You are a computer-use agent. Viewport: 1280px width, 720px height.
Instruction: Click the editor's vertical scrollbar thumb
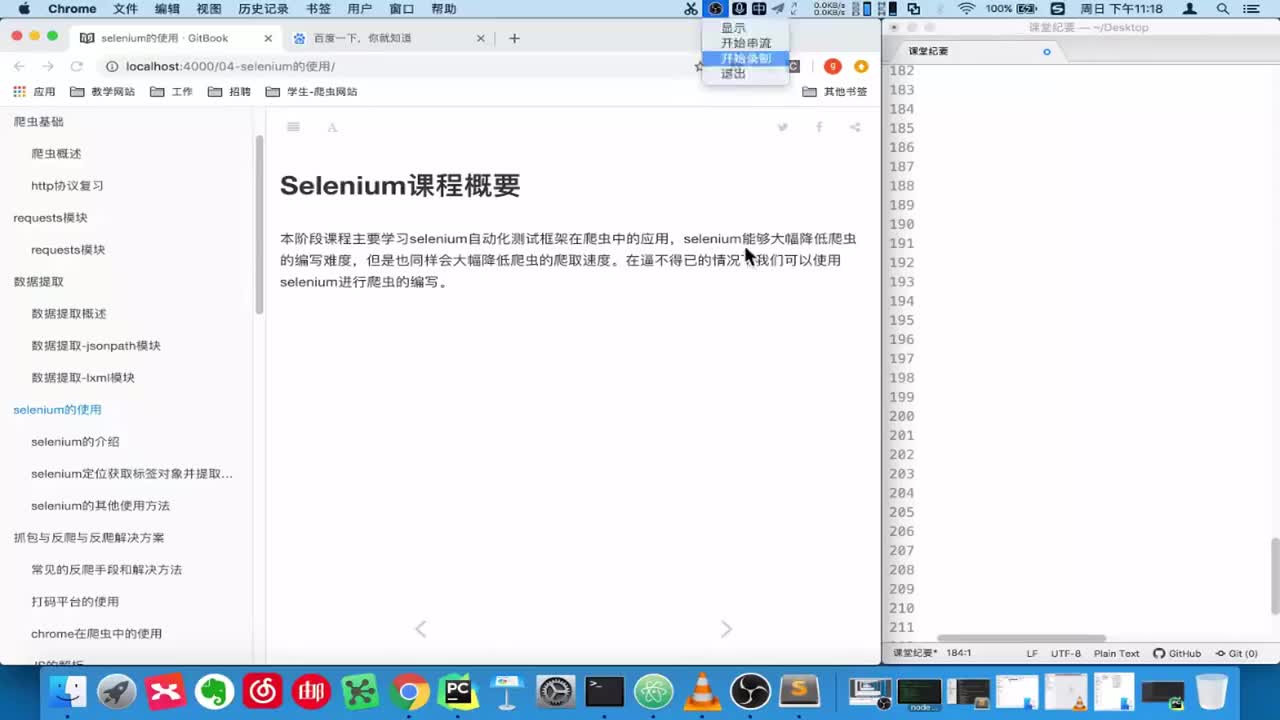click(x=1274, y=576)
